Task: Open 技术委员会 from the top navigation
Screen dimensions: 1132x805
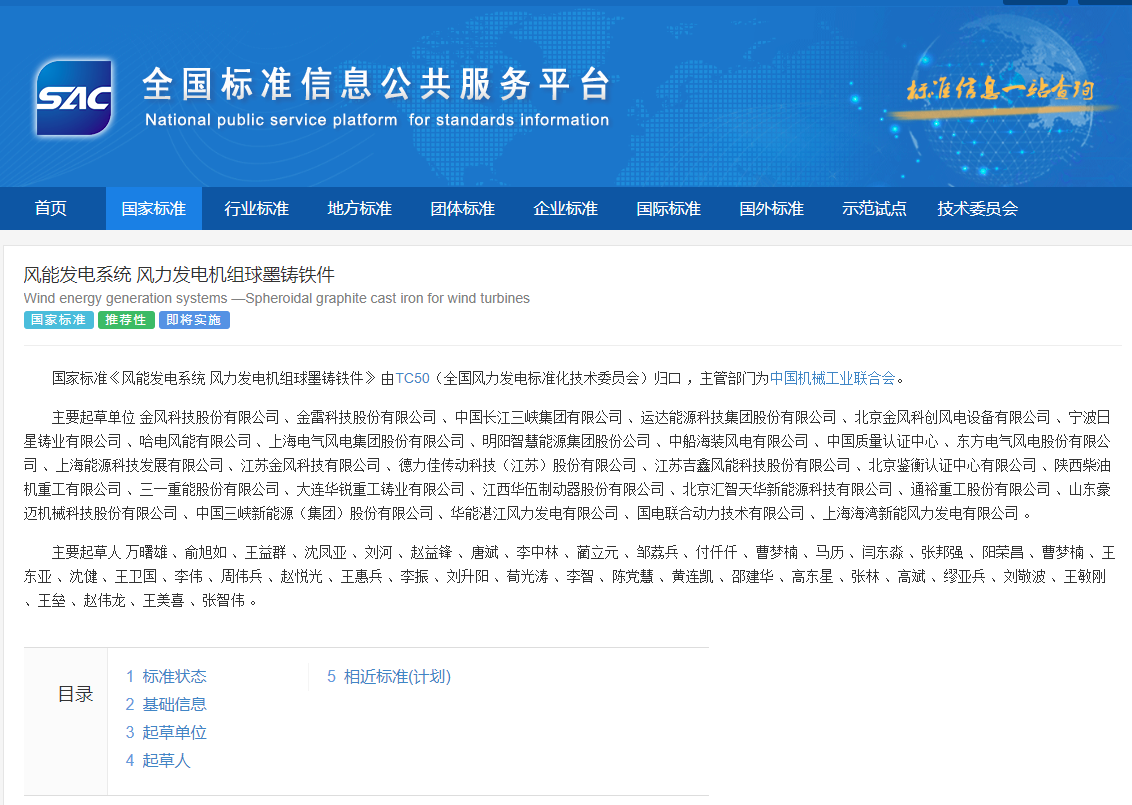Action: (977, 208)
